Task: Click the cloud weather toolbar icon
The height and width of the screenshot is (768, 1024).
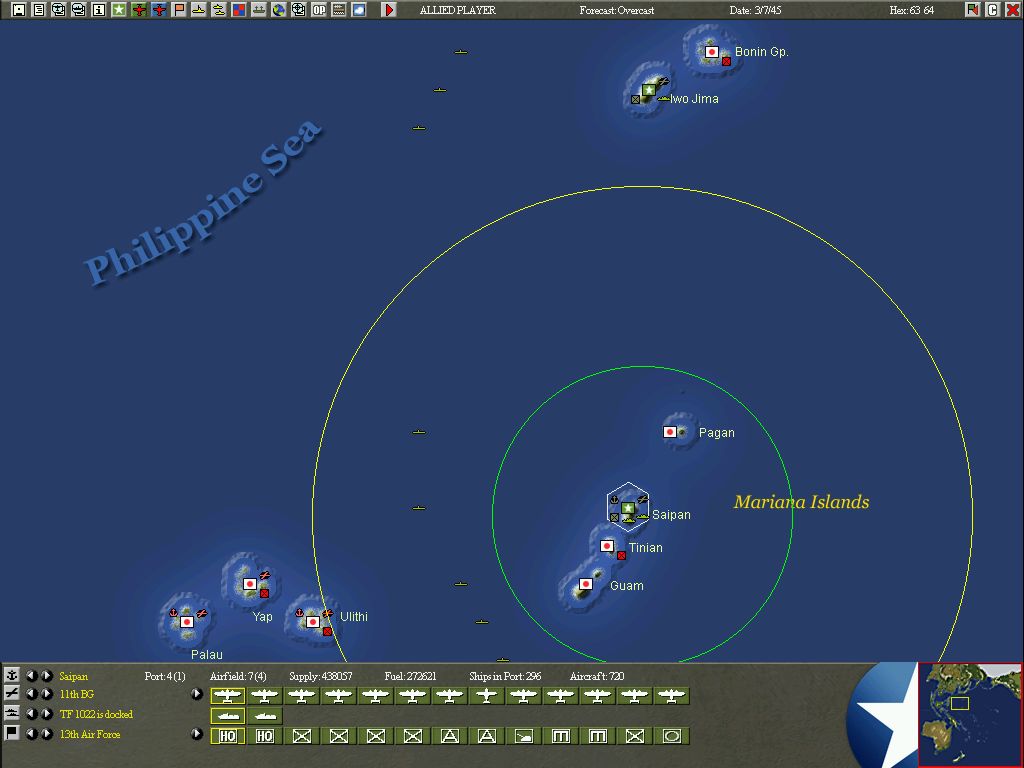Action: tap(359, 10)
